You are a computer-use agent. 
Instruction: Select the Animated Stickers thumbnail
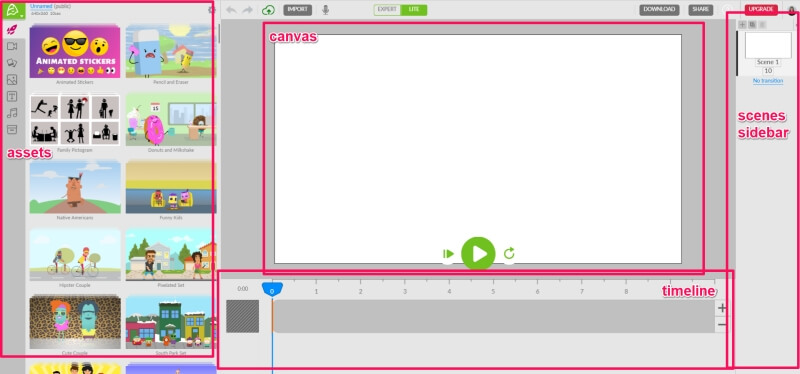tap(75, 51)
